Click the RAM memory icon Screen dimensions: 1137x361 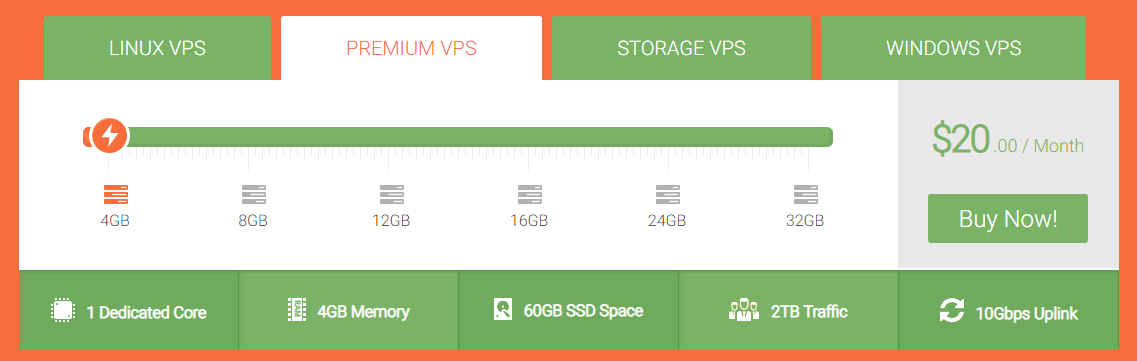coord(297,310)
